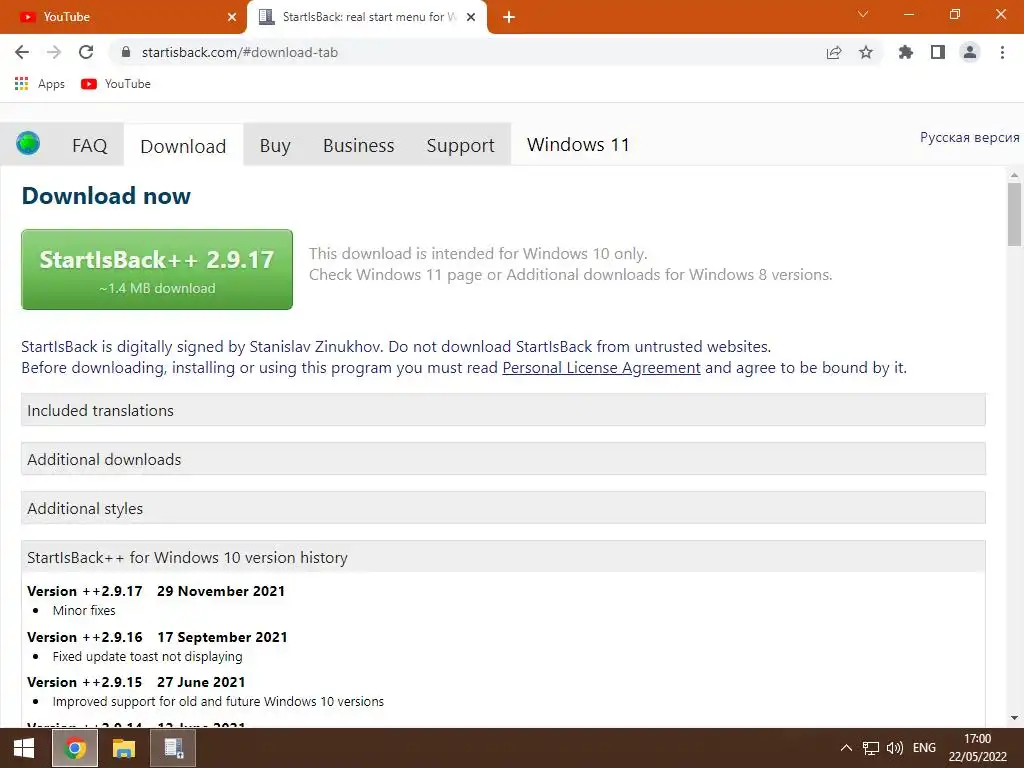Switch to Русская версия

969,137
